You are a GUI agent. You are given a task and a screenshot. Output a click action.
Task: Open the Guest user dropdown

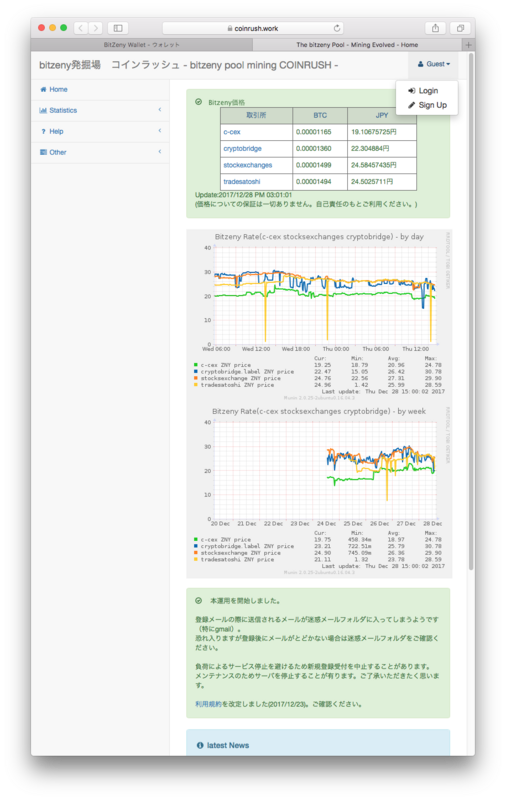click(x=434, y=64)
